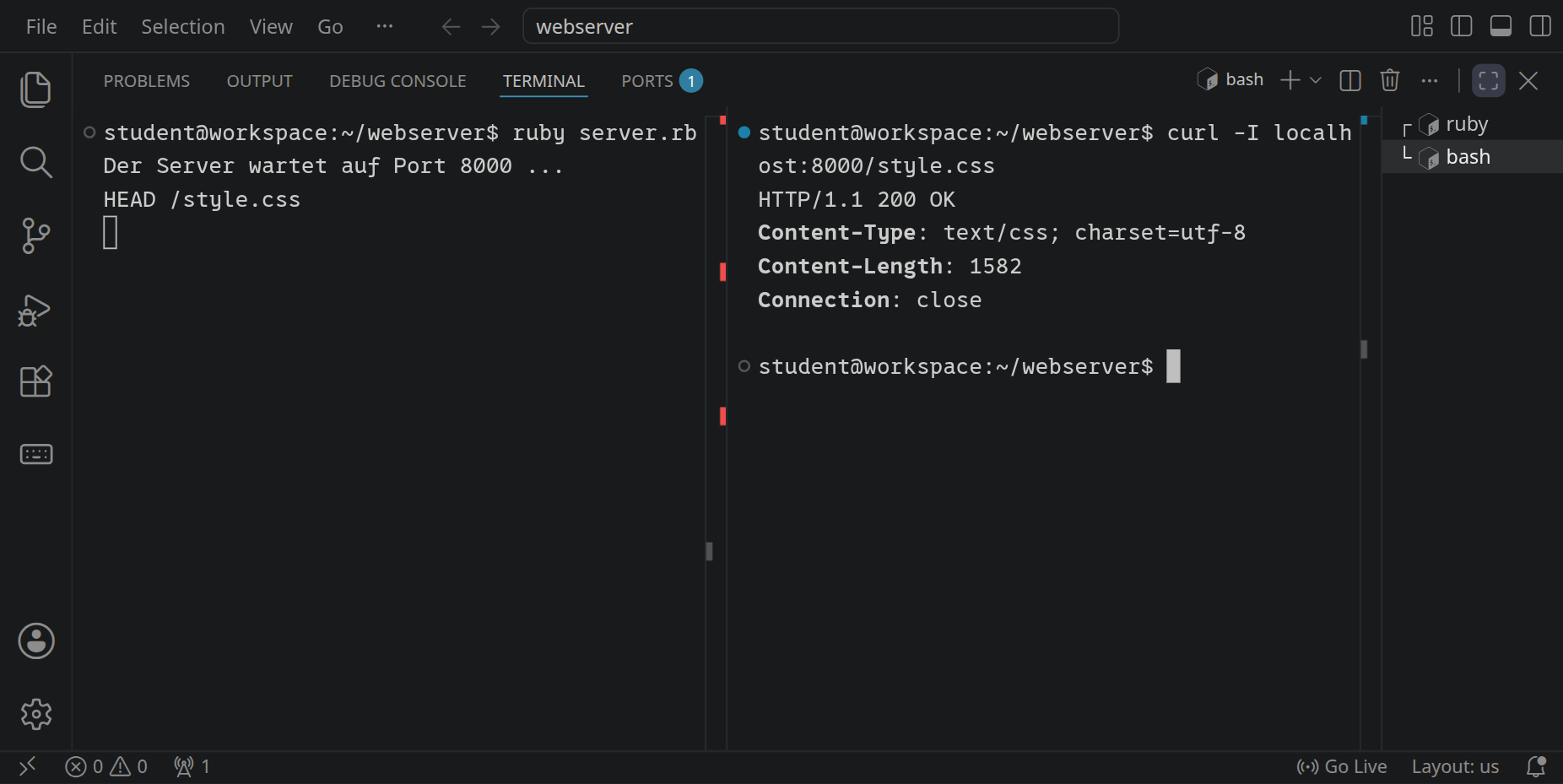Open the Explorer view

[x=35, y=89]
